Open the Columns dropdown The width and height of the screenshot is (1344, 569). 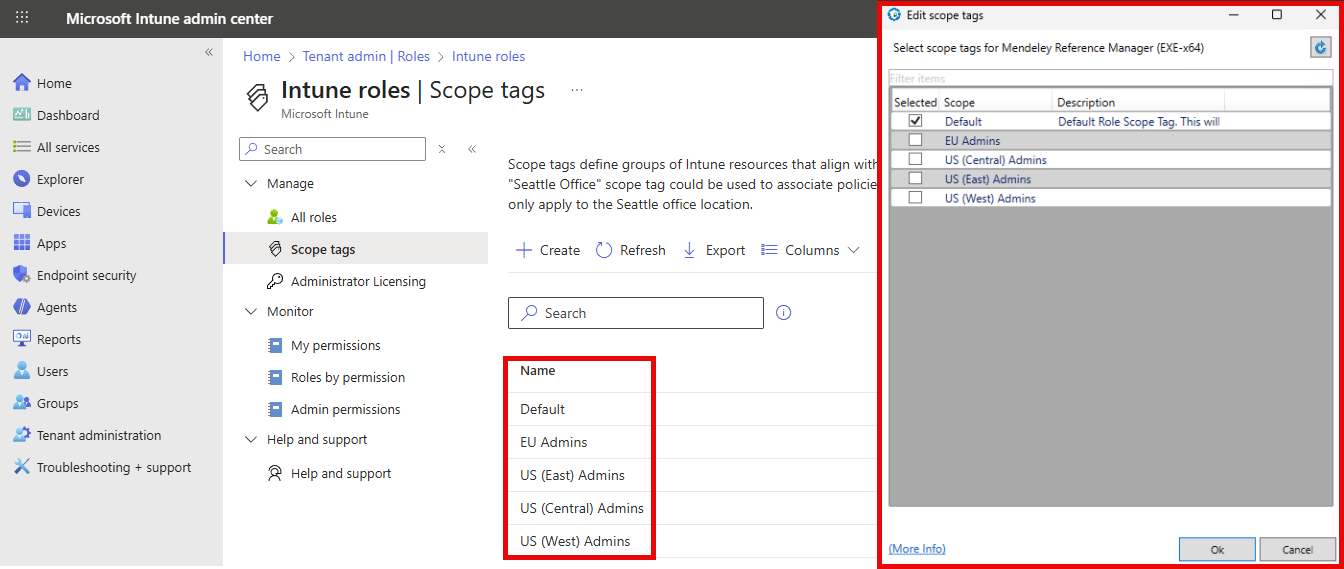(x=810, y=250)
